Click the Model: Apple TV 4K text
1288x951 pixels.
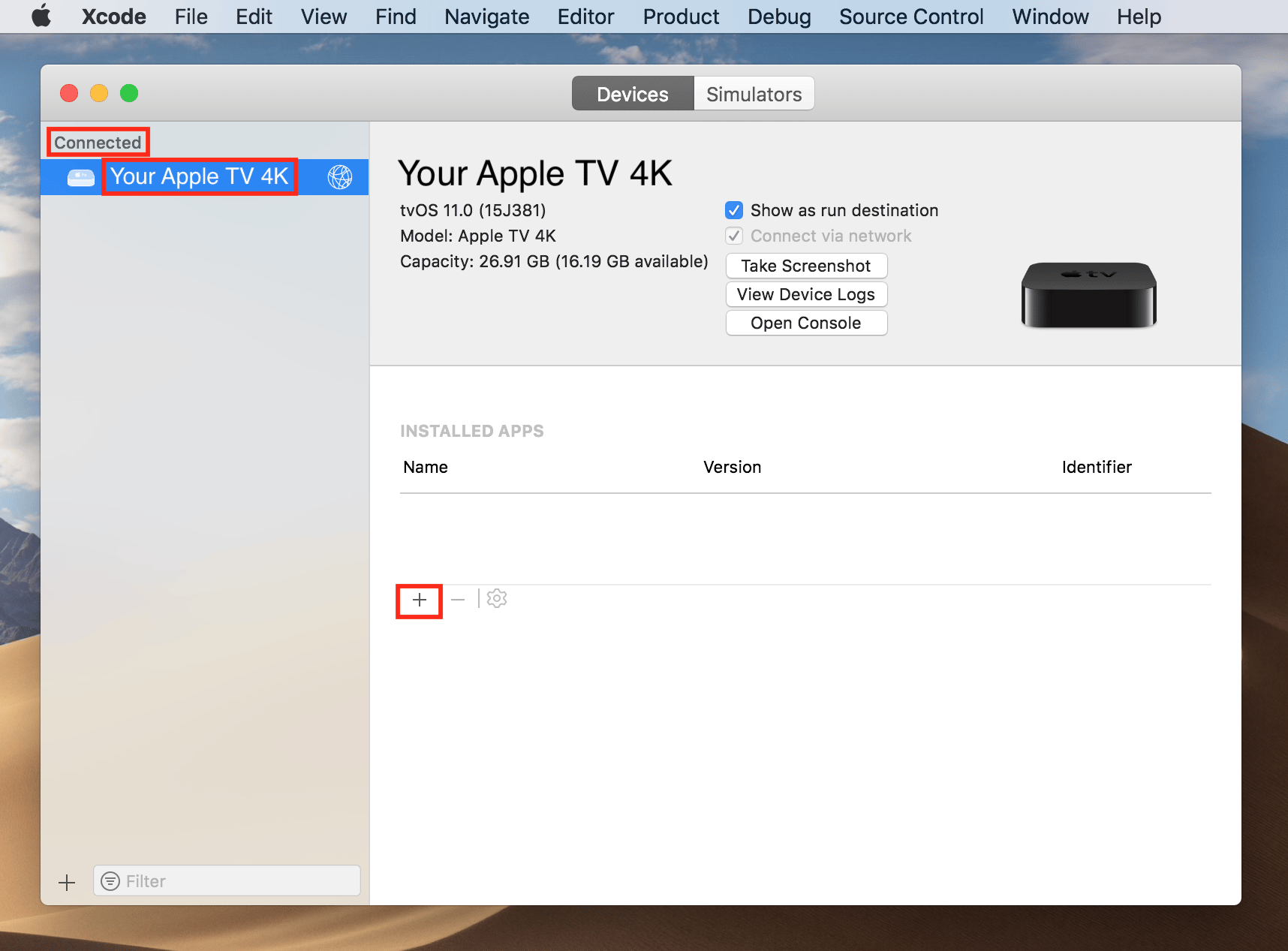point(478,236)
